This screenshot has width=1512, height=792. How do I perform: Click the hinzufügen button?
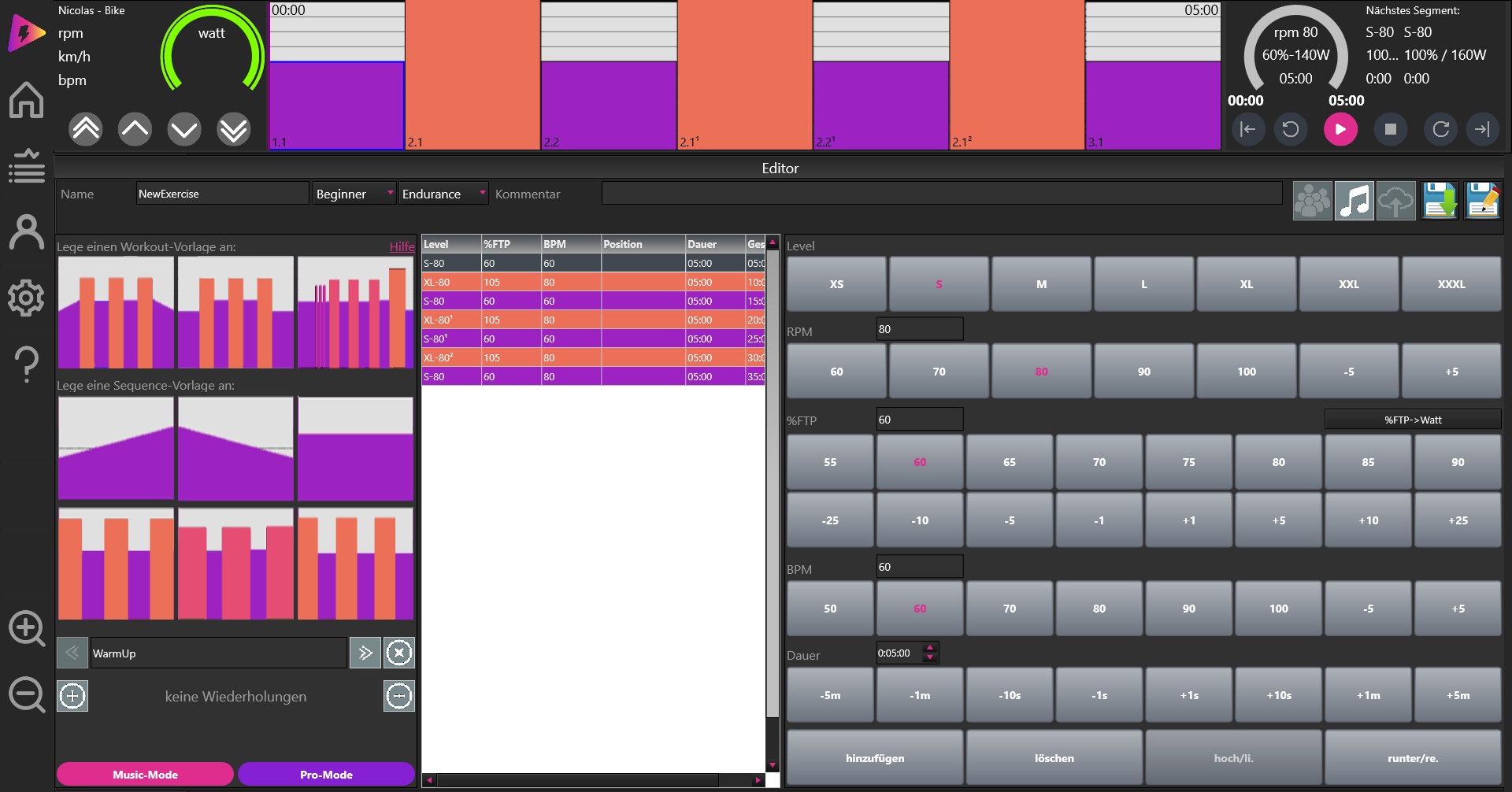[x=875, y=758]
